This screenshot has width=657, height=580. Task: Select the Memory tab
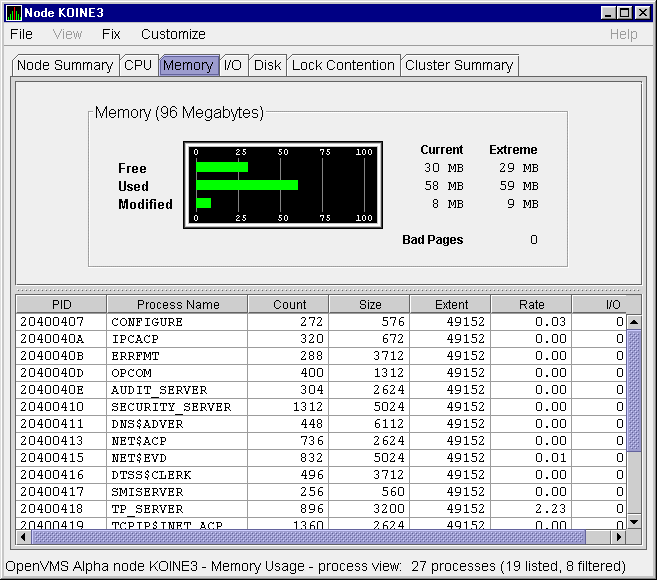point(188,65)
